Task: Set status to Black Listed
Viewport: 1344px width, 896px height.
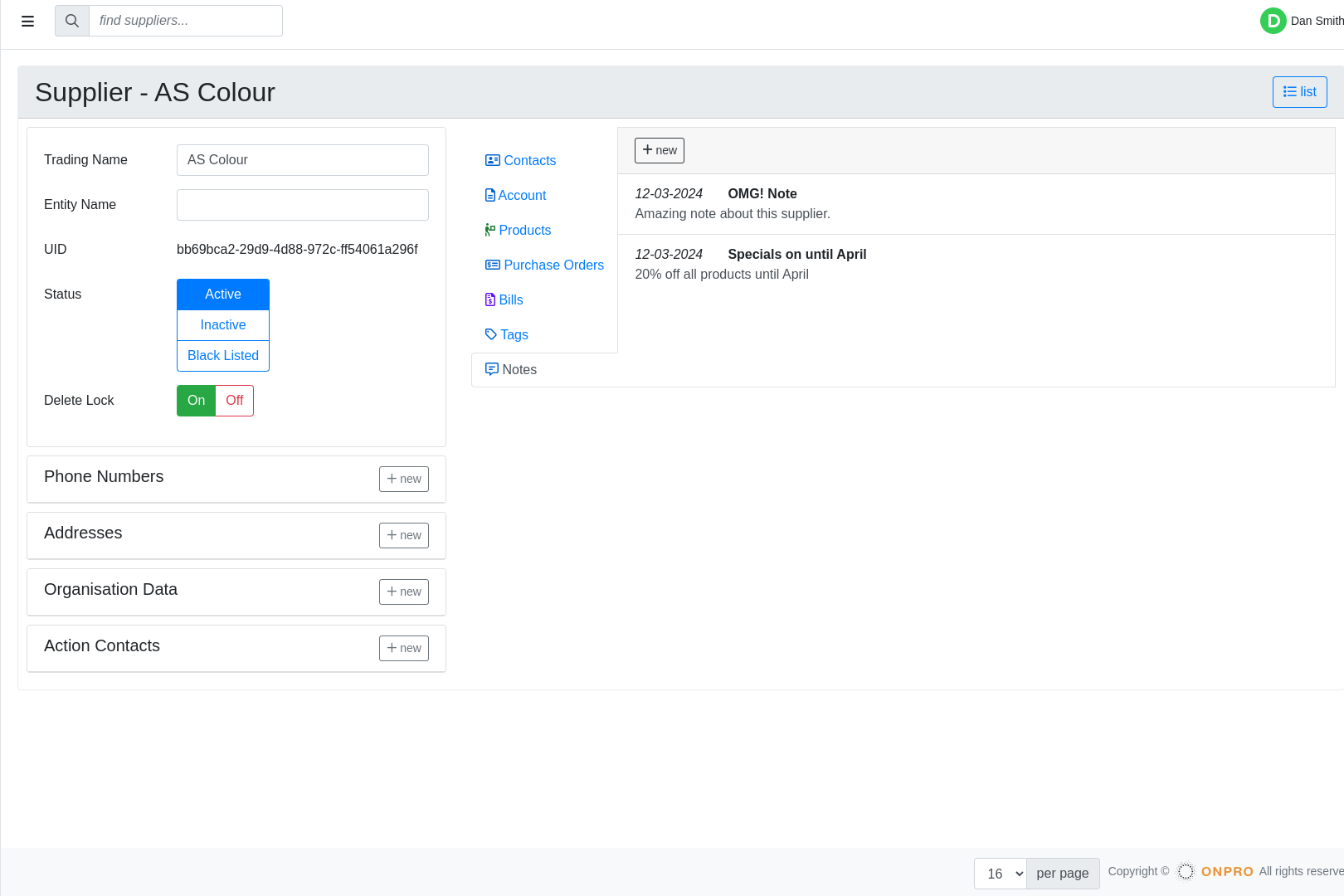Action: (223, 356)
